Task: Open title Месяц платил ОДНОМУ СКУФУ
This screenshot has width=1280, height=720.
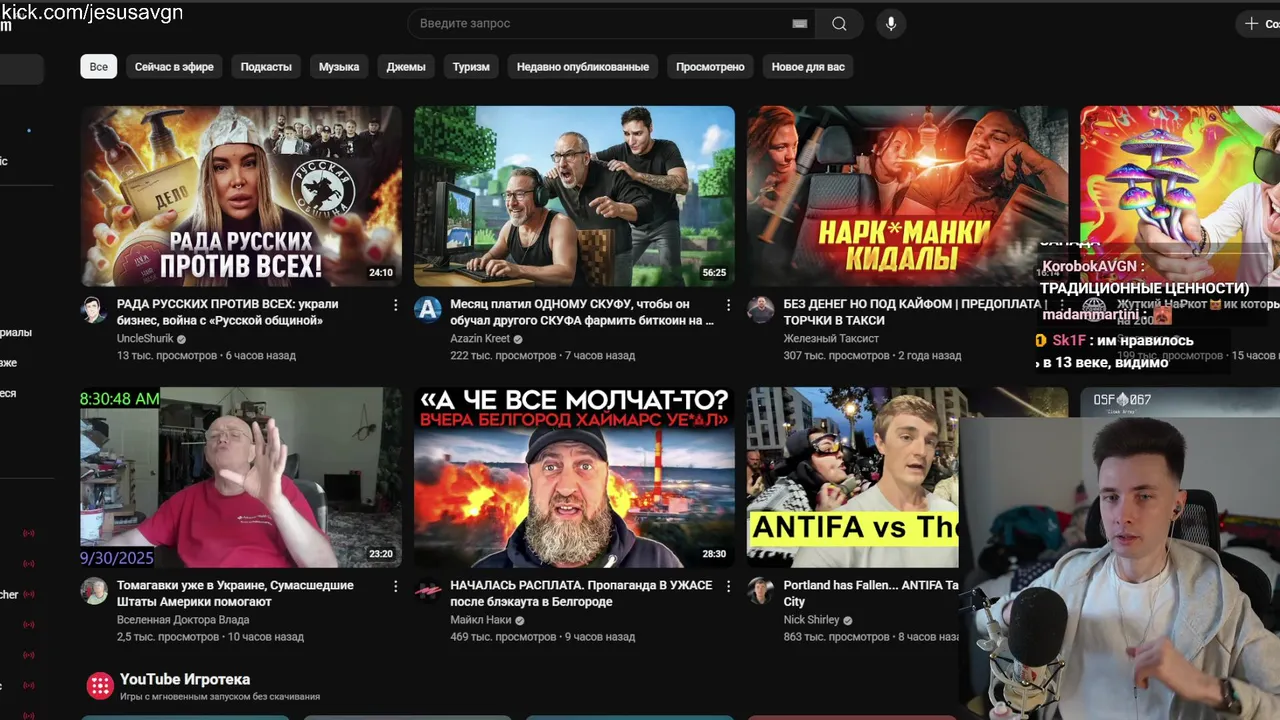Action: click(x=582, y=312)
